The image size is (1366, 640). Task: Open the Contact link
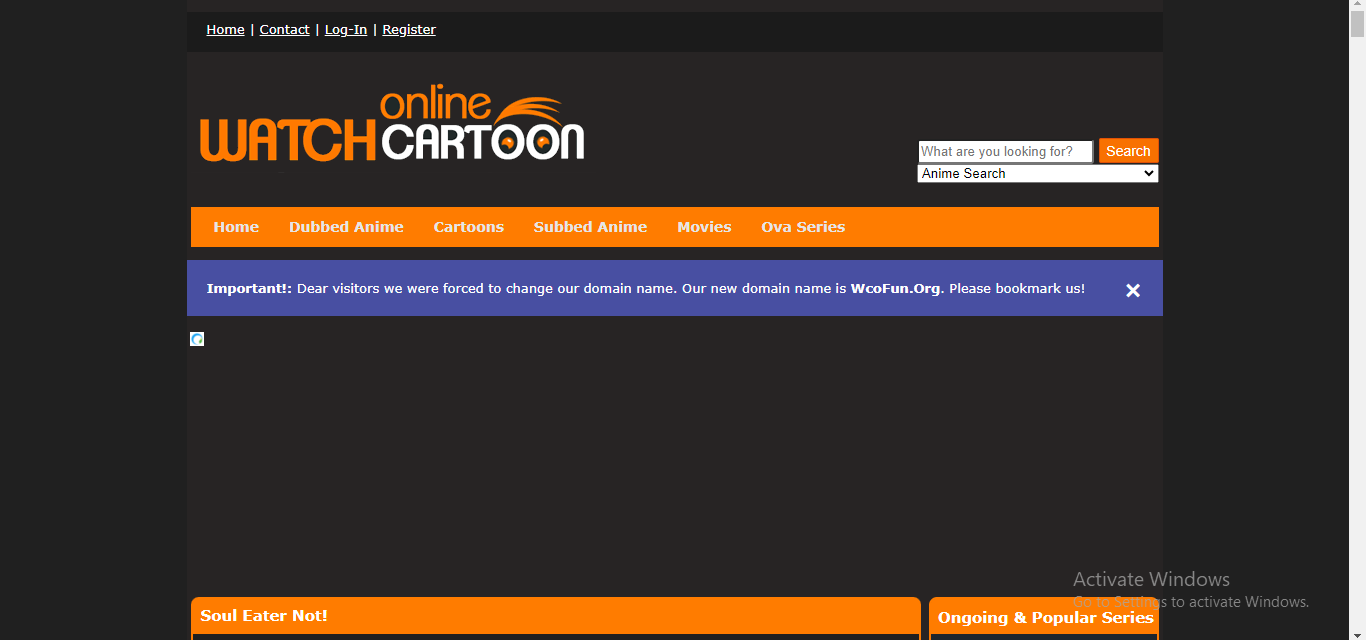pyautogui.click(x=284, y=30)
